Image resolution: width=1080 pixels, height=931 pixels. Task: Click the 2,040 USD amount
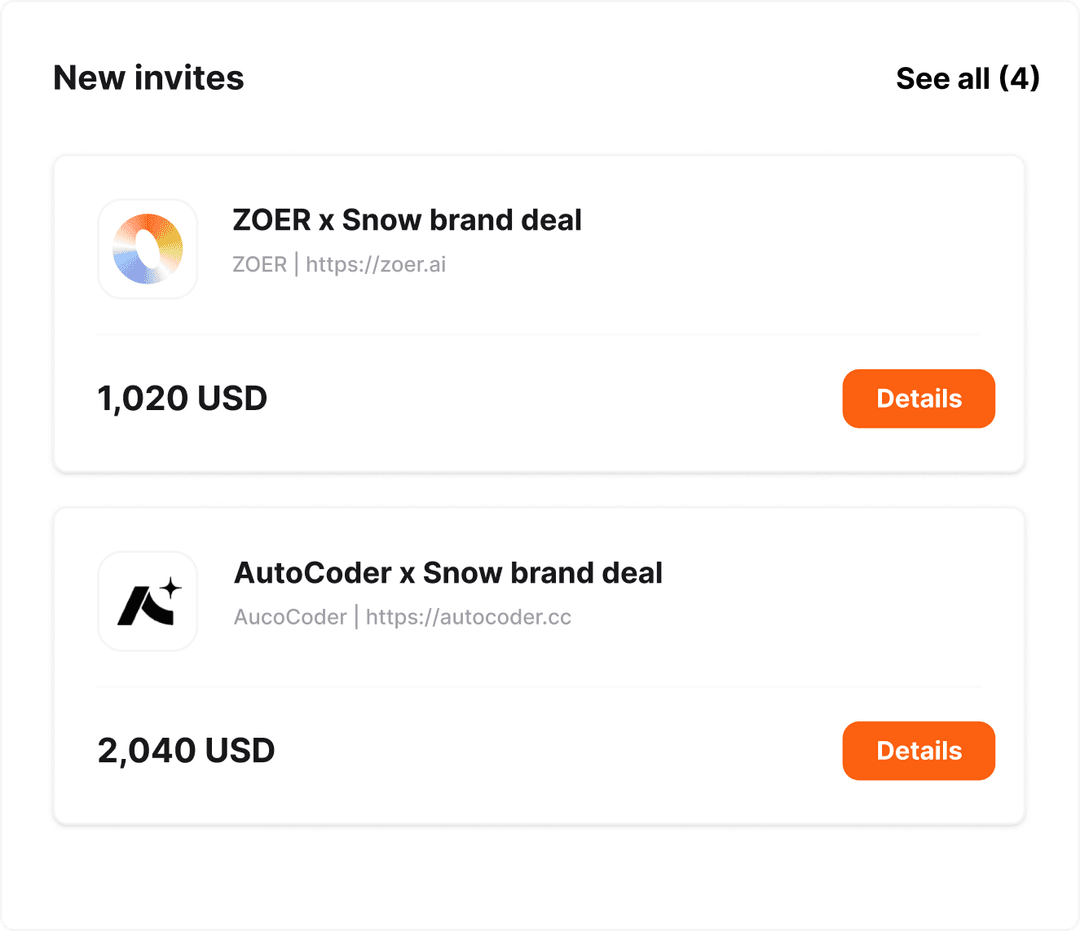(x=186, y=751)
